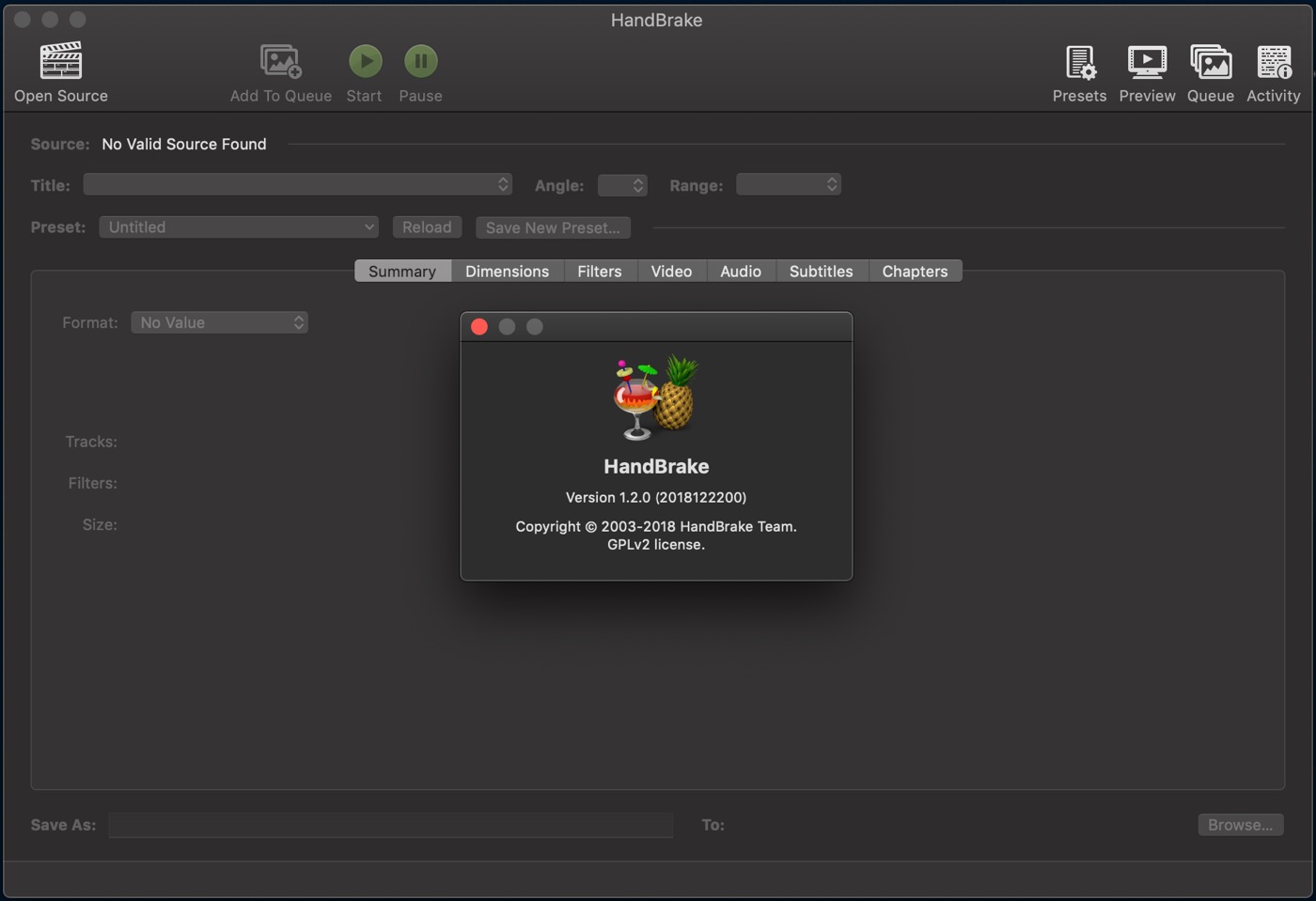Click the Copyright 2003-2018 HandBrake Team text

[x=656, y=526]
